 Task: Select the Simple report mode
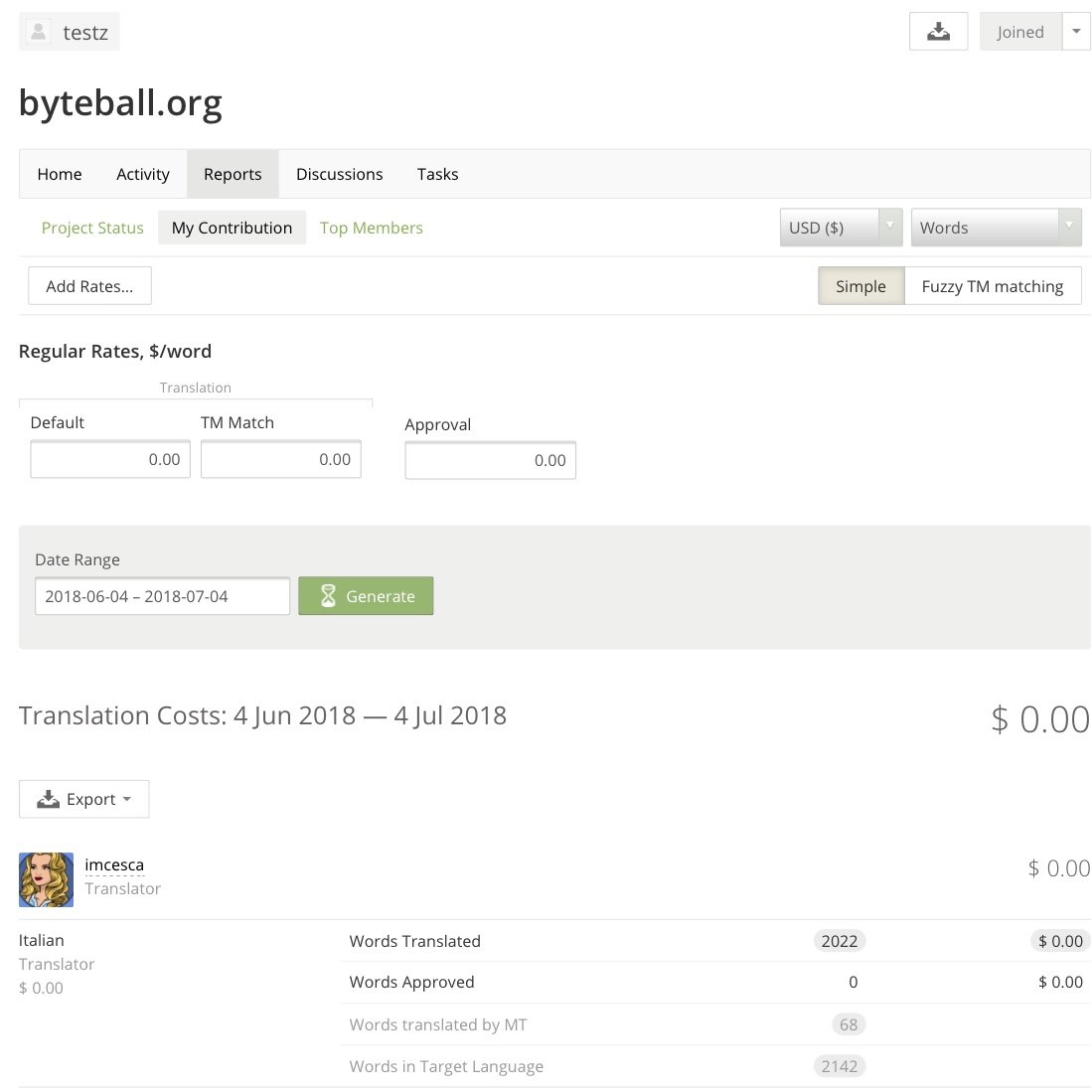860,286
